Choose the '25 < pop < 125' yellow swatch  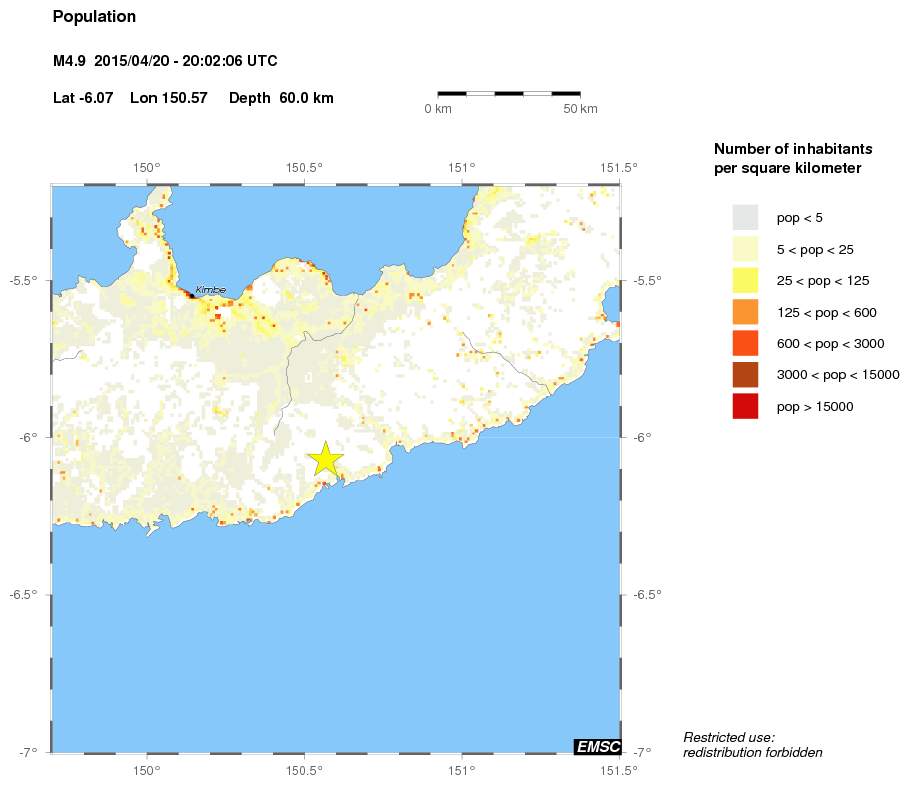(745, 280)
